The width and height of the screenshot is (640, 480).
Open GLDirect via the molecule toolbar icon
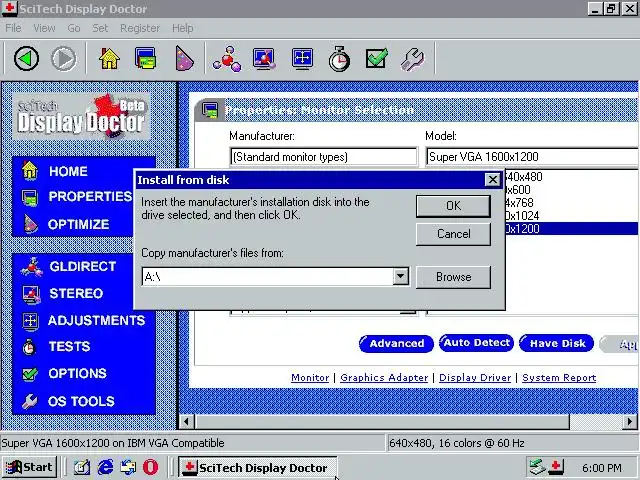(x=227, y=59)
